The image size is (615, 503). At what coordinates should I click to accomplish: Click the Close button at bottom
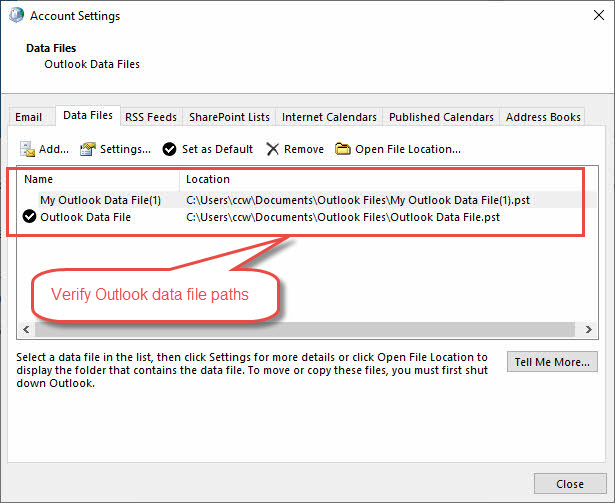[x=570, y=484]
